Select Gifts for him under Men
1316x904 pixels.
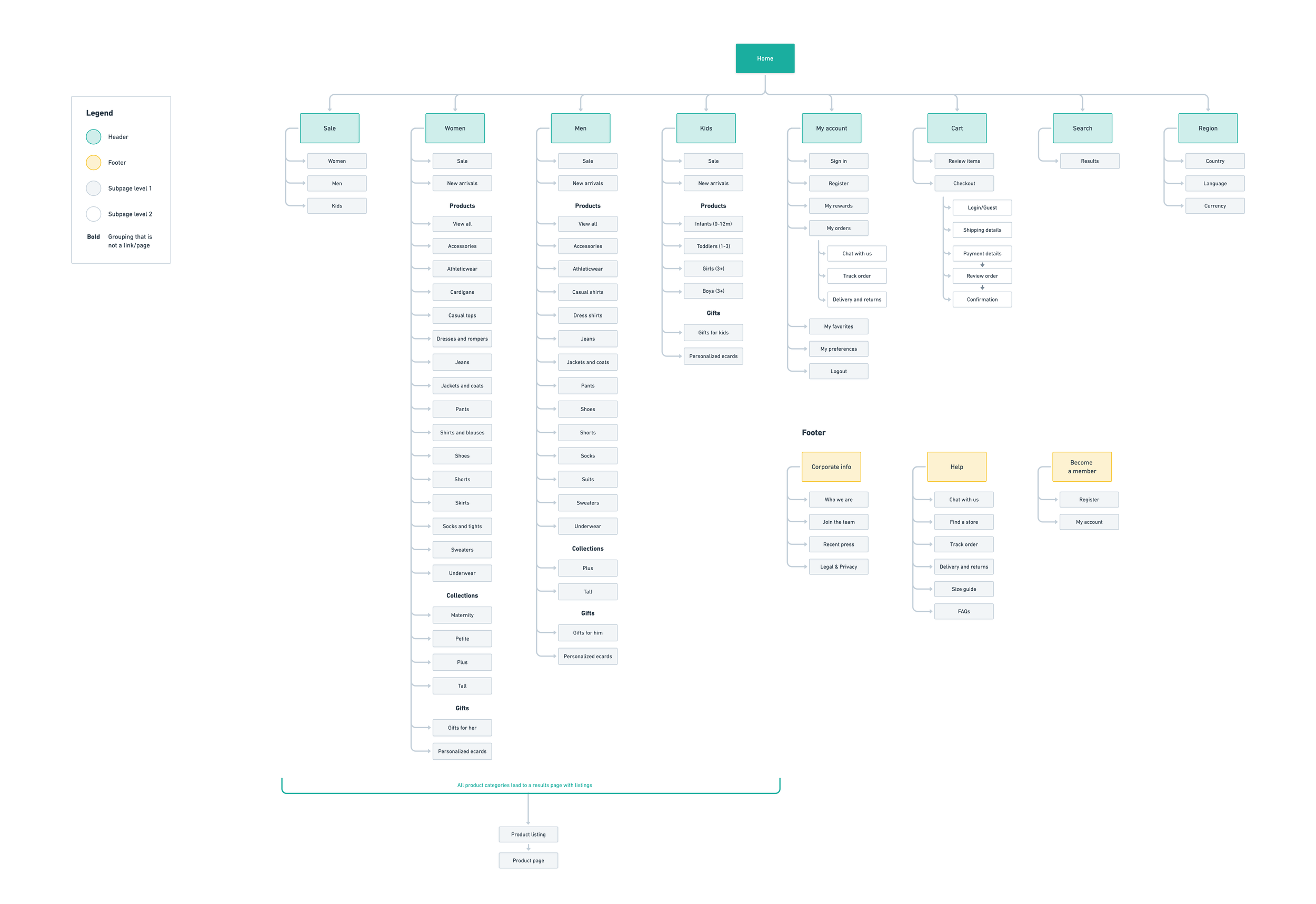point(587,633)
